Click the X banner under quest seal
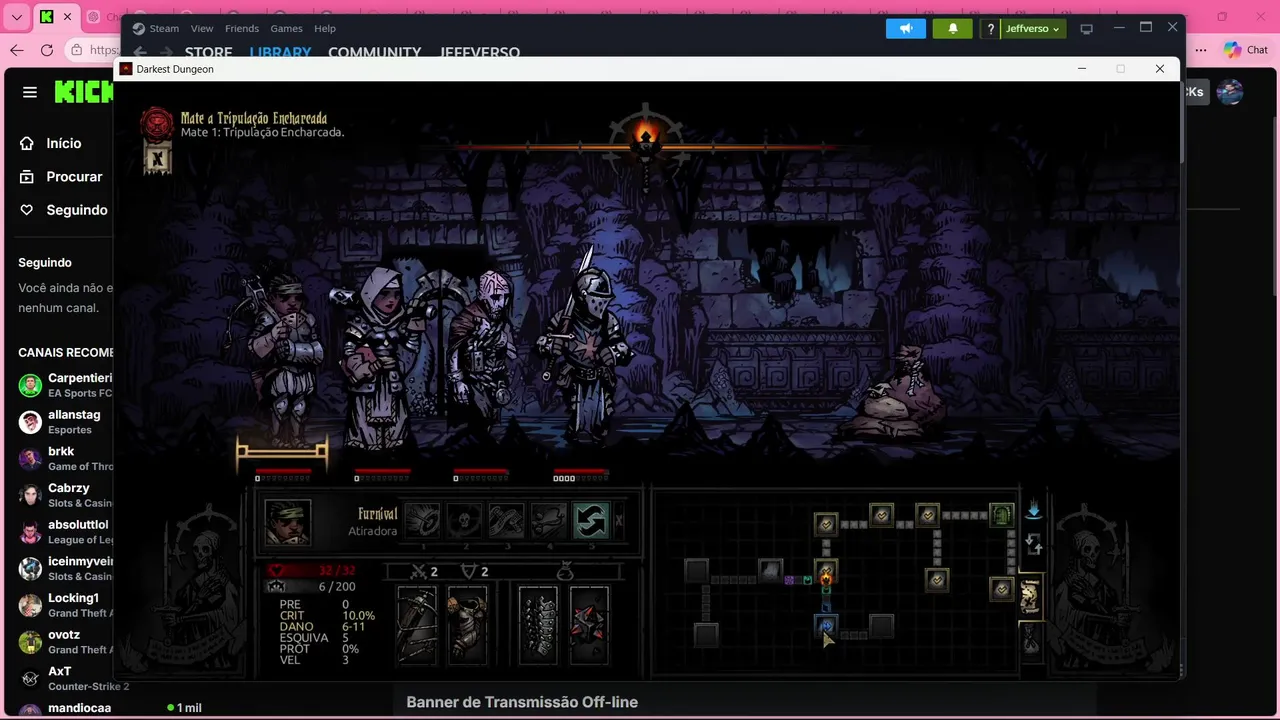 click(156, 158)
